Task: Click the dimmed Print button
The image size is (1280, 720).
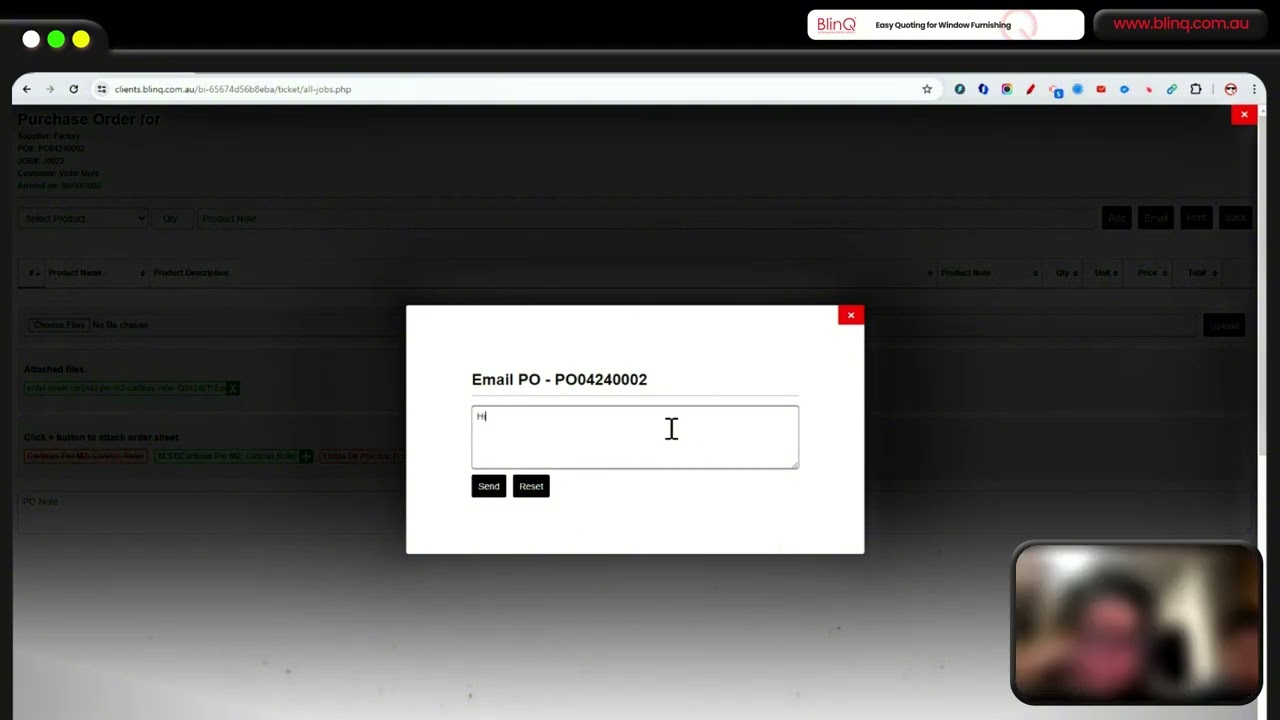Action: coord(1196,218)
